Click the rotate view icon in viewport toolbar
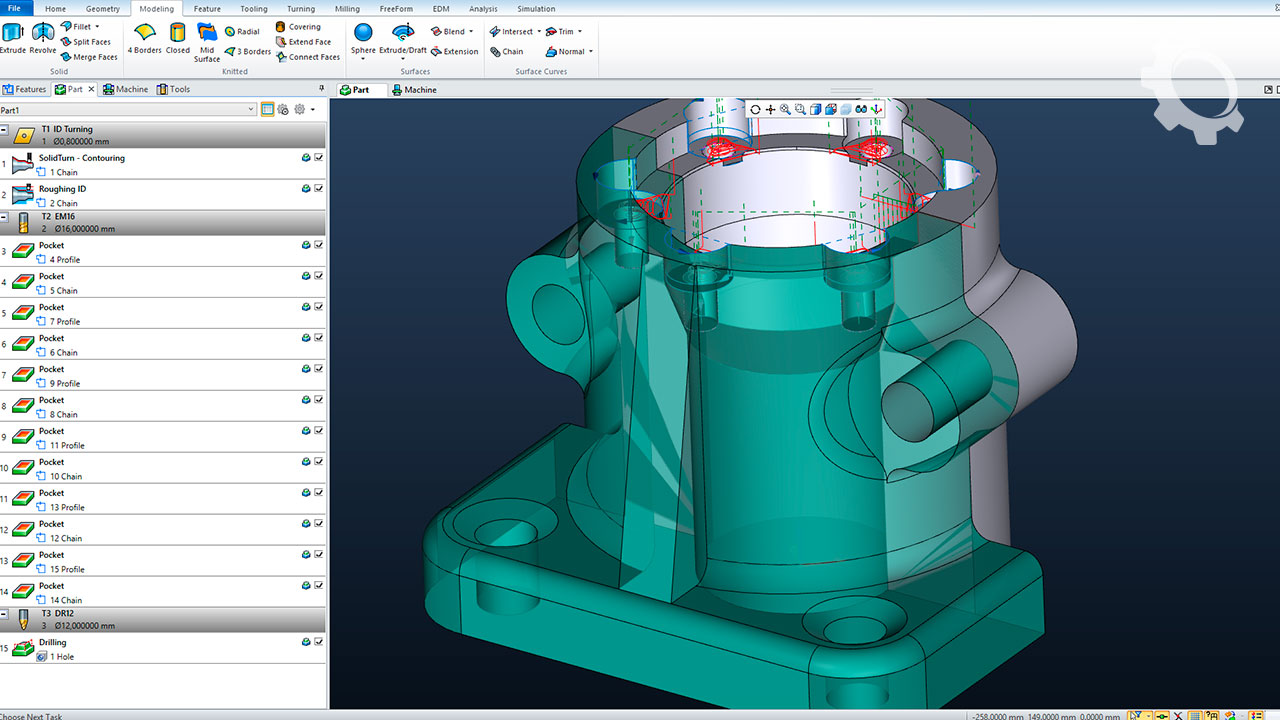Screen dimensions: 1280x720 [755, 109]
